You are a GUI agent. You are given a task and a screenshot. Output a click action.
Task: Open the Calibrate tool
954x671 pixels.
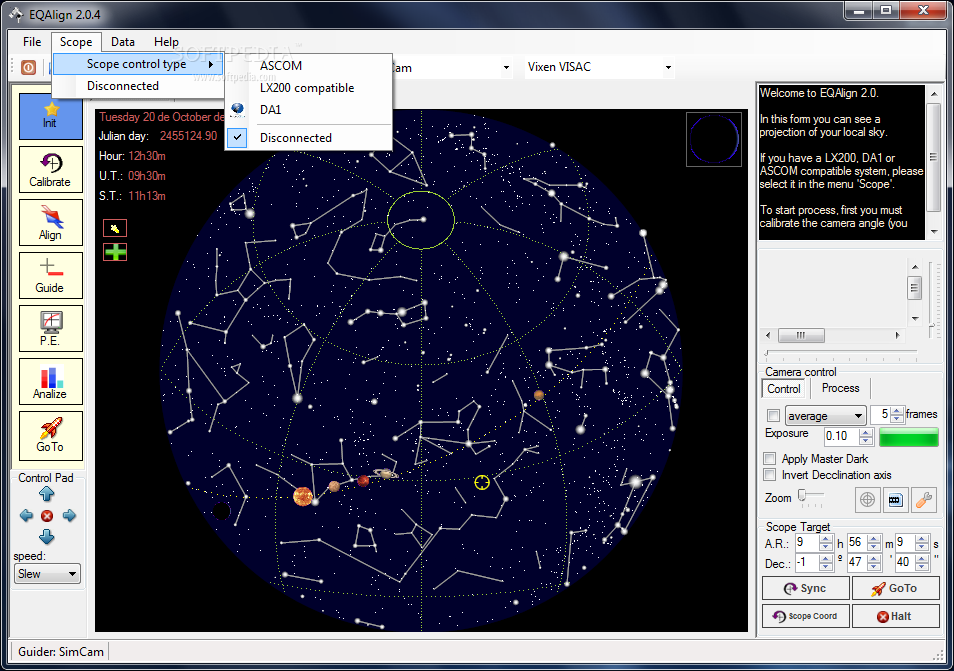50,170
